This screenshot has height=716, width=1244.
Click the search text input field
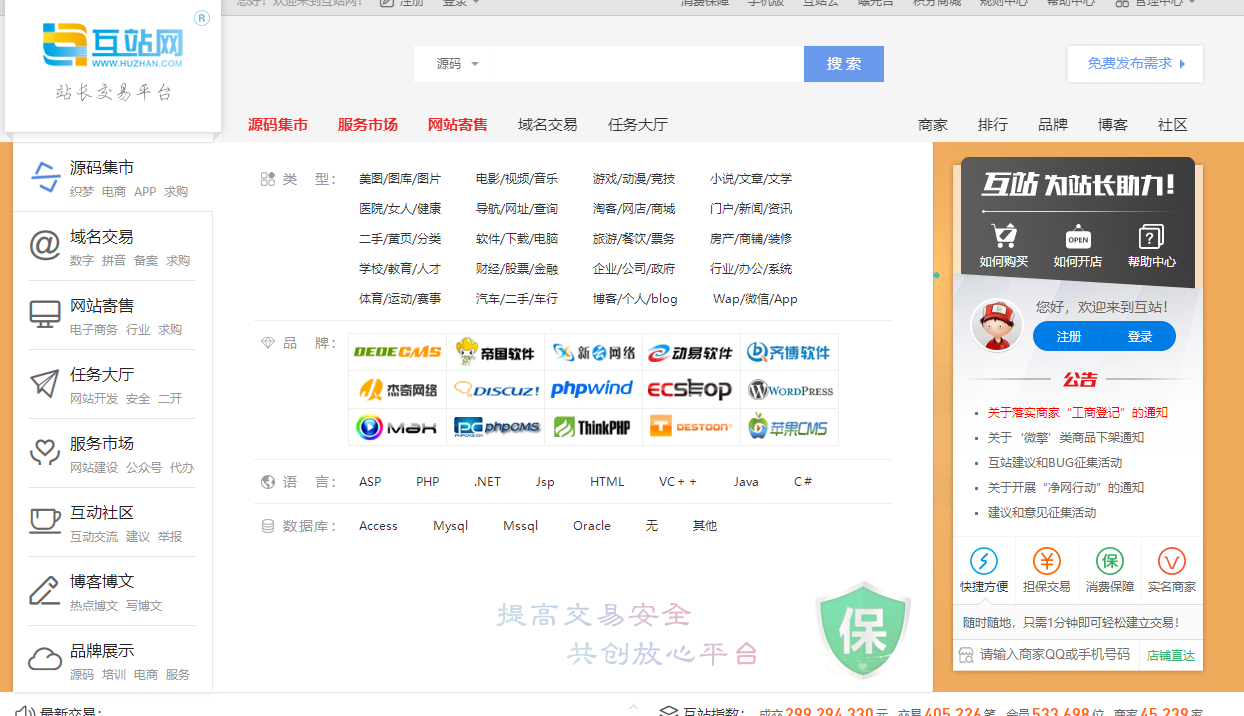648,64
